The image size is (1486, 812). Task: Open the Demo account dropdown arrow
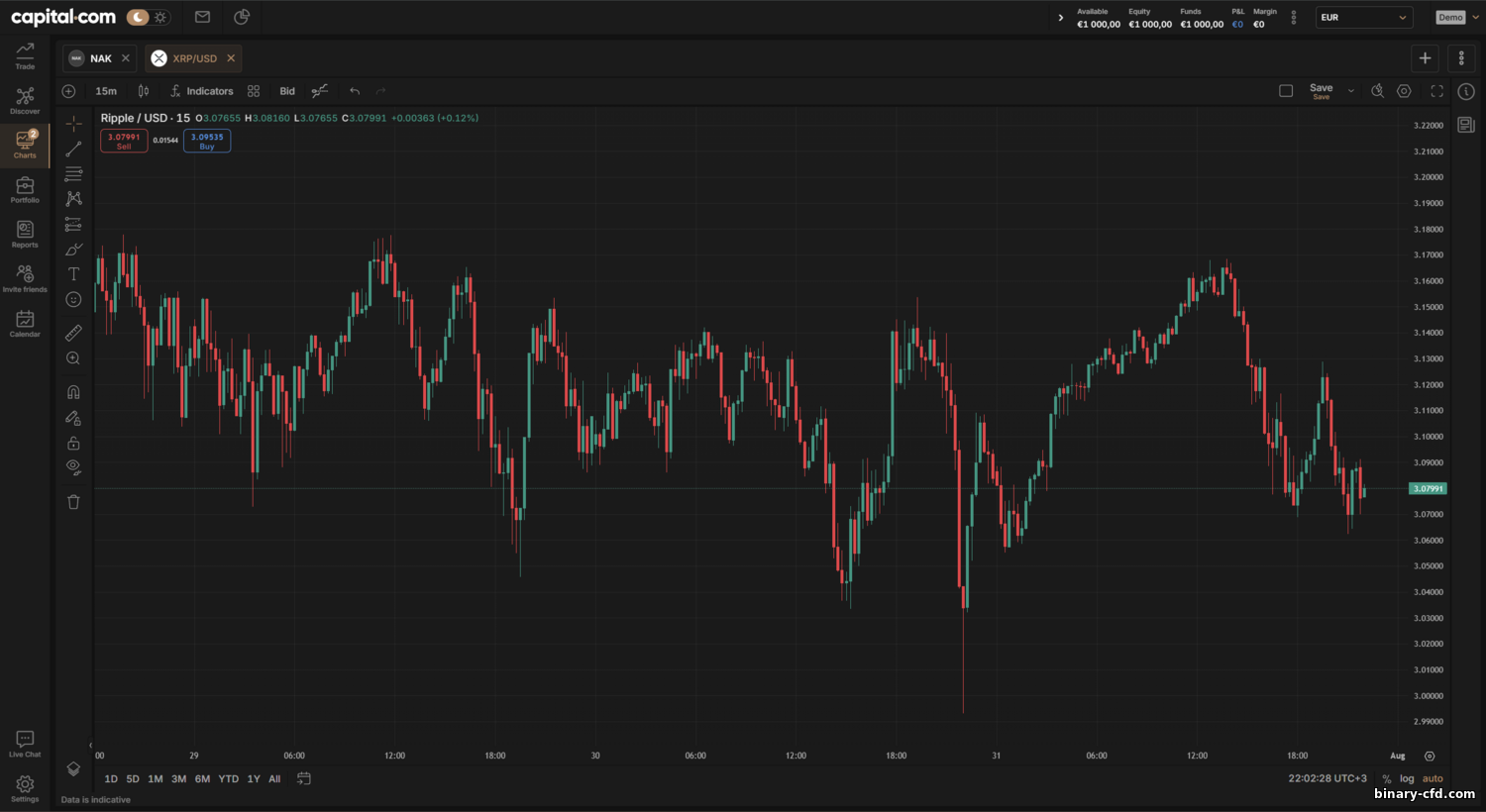click(x=1474, y=18)
